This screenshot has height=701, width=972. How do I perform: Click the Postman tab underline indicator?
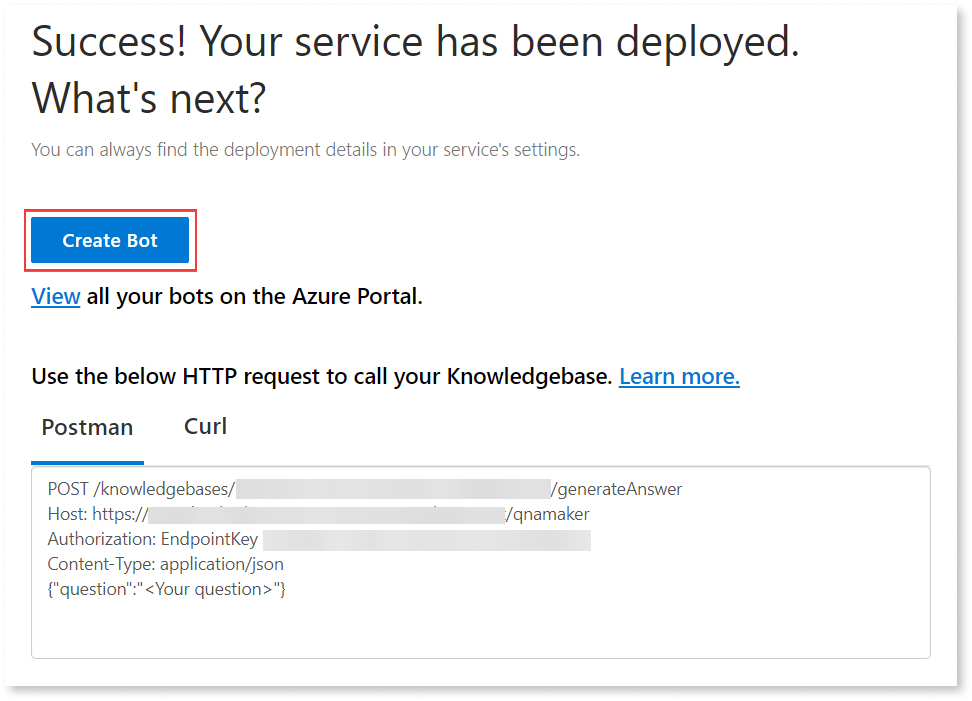click(87, 460)
